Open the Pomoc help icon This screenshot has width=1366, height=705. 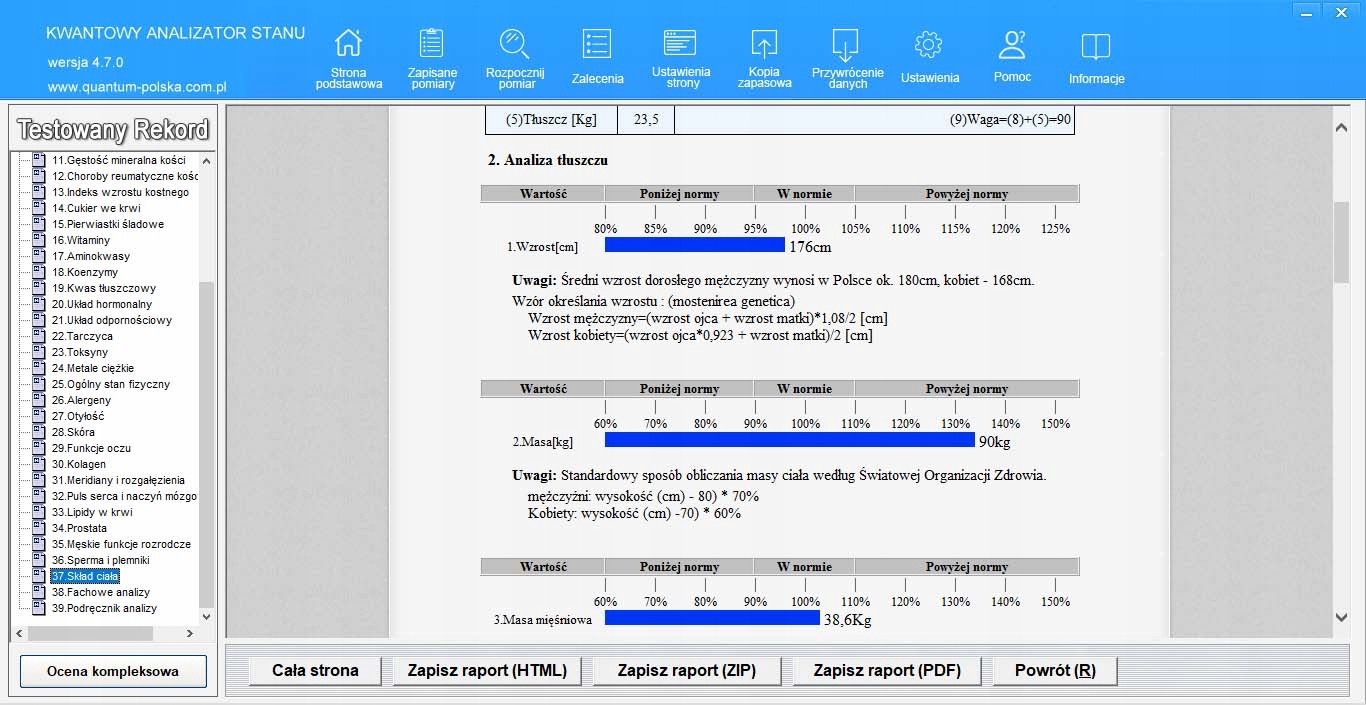tap(1012, 44)
